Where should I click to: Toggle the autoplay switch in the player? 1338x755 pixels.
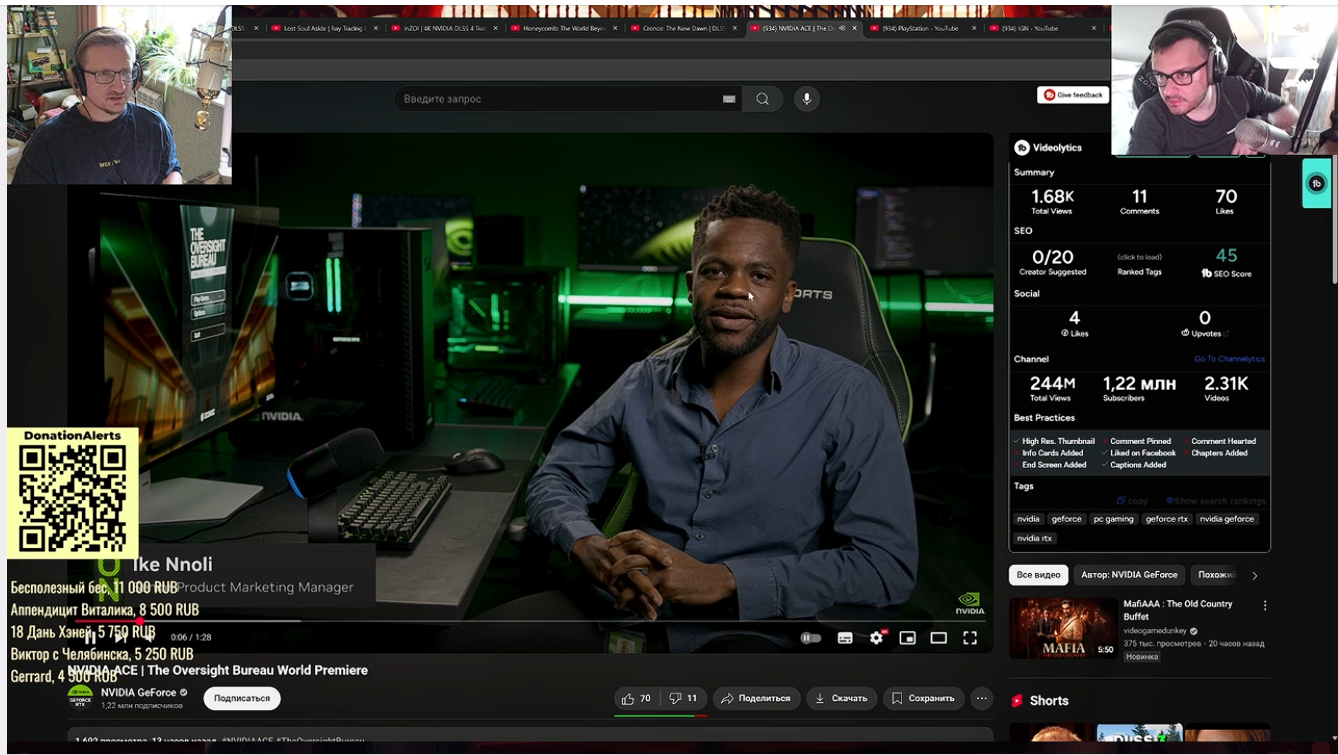[811, 638]
